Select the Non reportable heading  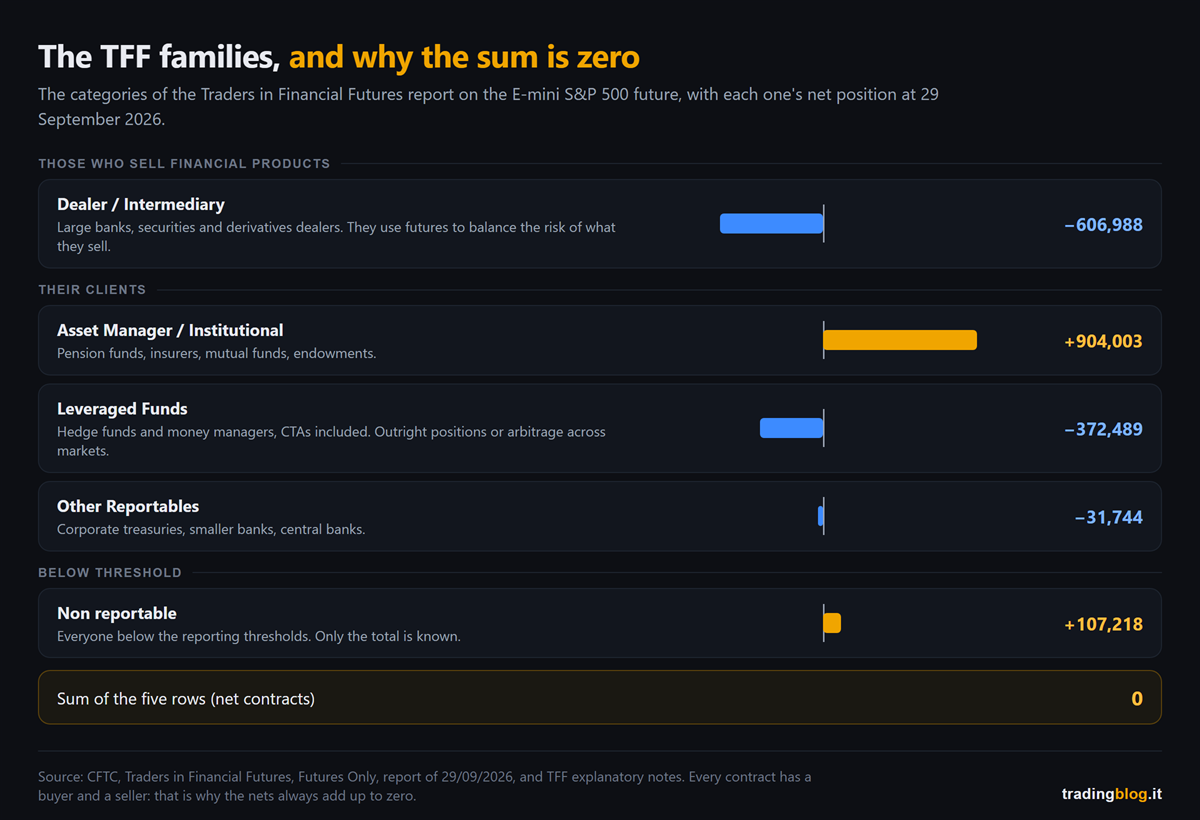click(x=117, y=613)
